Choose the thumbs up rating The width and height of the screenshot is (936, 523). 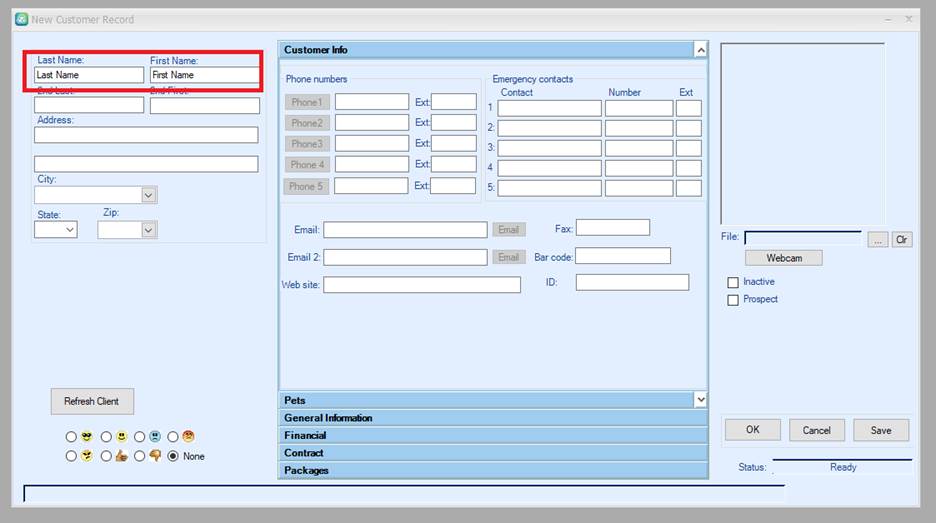(106, 456)
